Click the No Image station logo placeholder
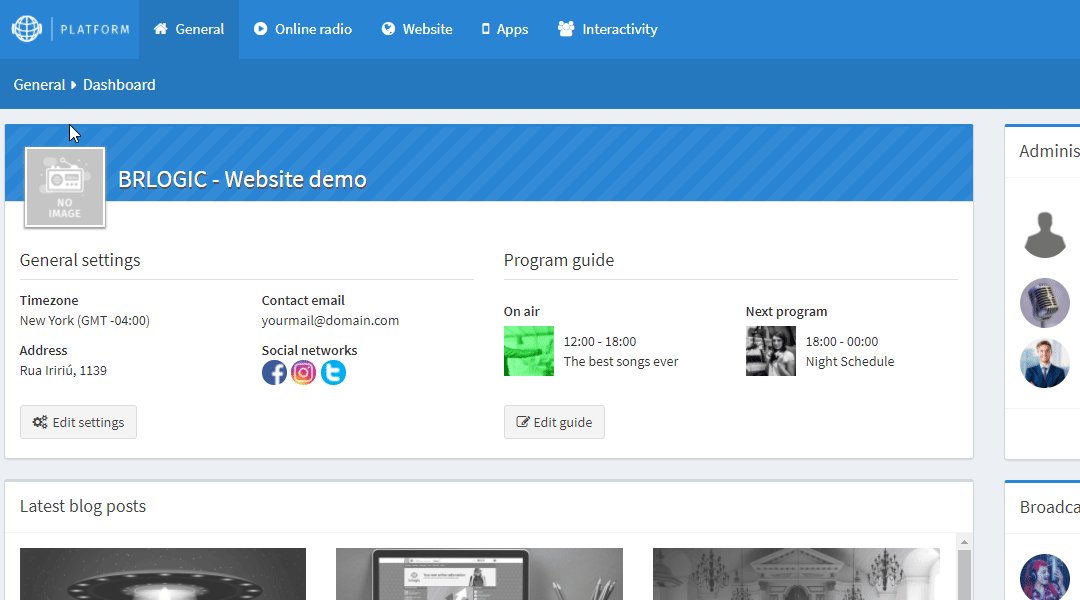The image size is (1080, 600). pyautogui.click(x=65, y=187)
